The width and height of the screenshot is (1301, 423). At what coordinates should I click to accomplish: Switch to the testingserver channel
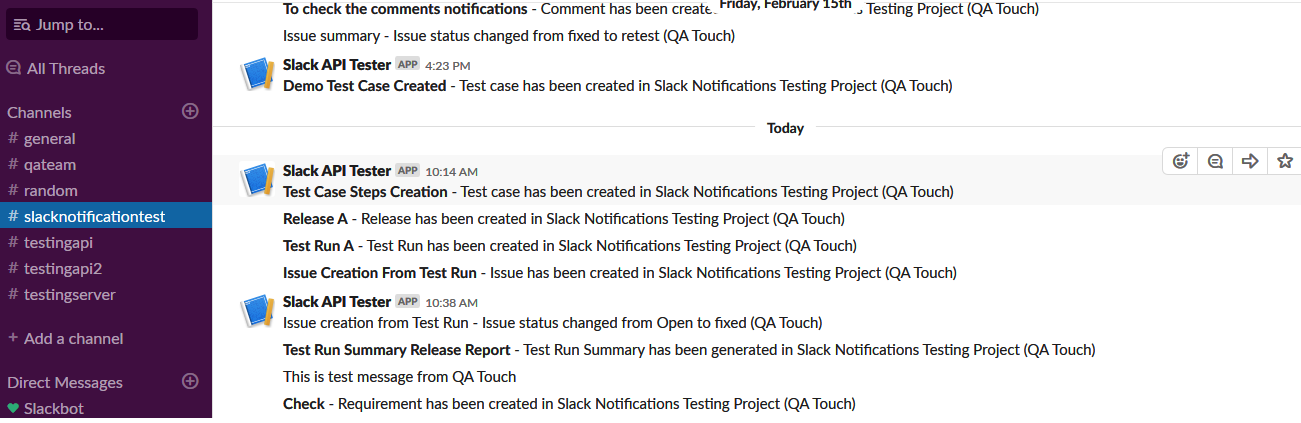tap(69, 294)
